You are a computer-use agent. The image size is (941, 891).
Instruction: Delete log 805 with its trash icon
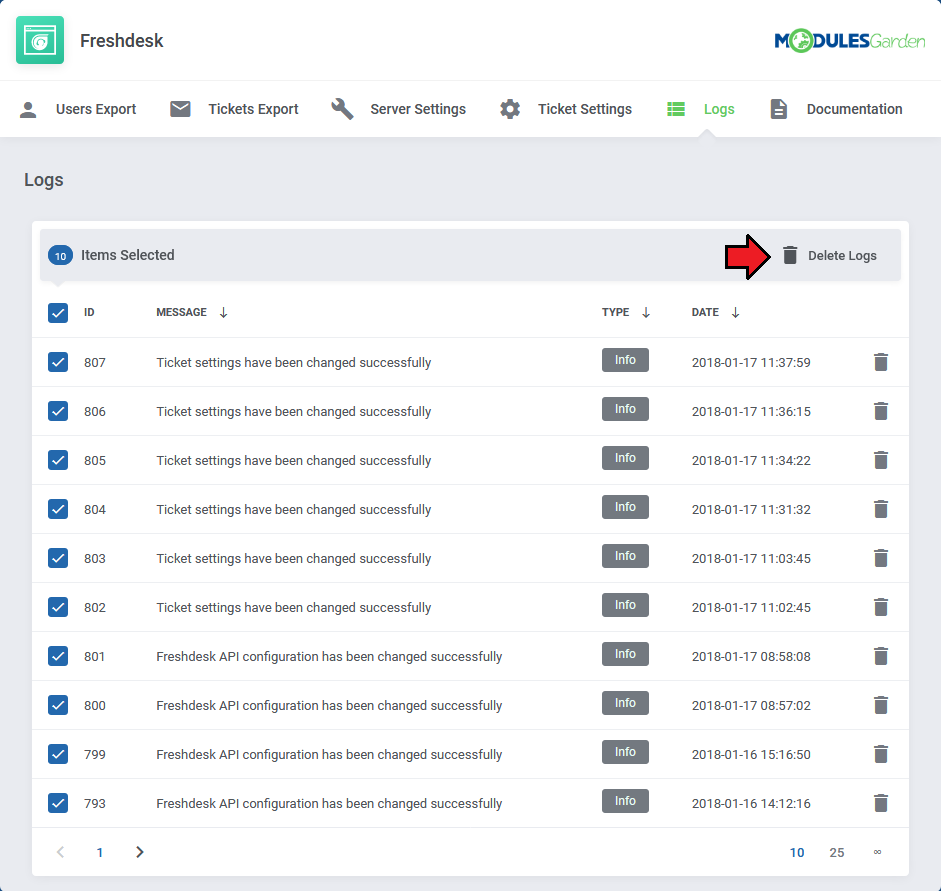coord(880,460)
